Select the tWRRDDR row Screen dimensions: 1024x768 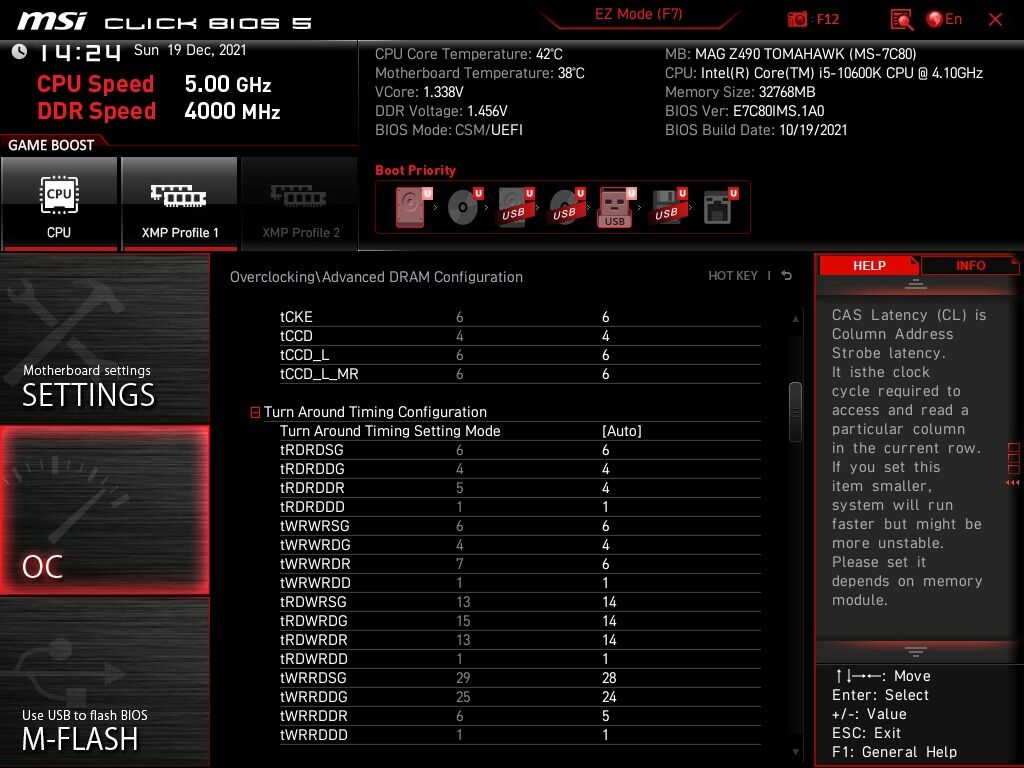point(520,716)
